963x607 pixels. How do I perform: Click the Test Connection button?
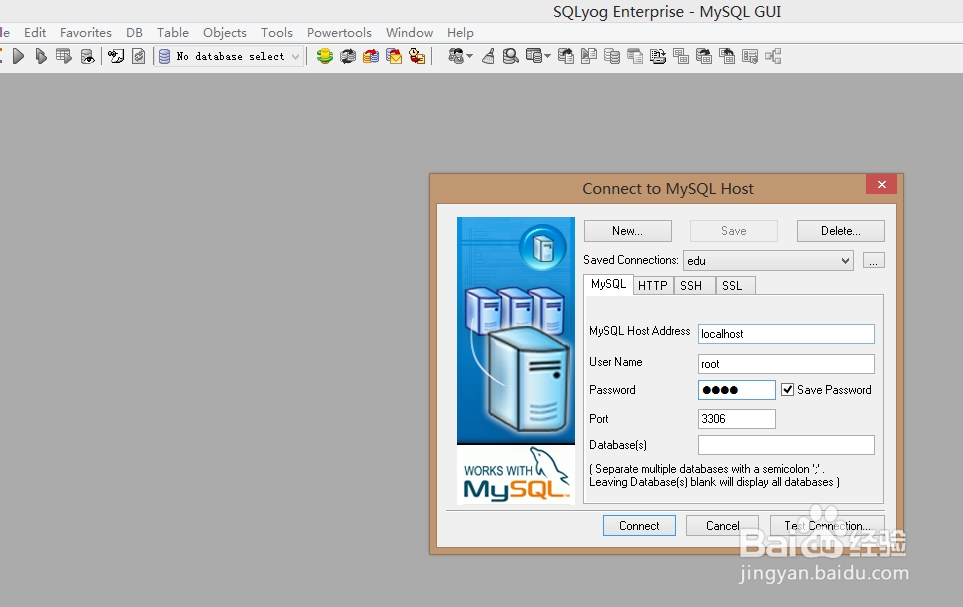(x=827, y=526)
